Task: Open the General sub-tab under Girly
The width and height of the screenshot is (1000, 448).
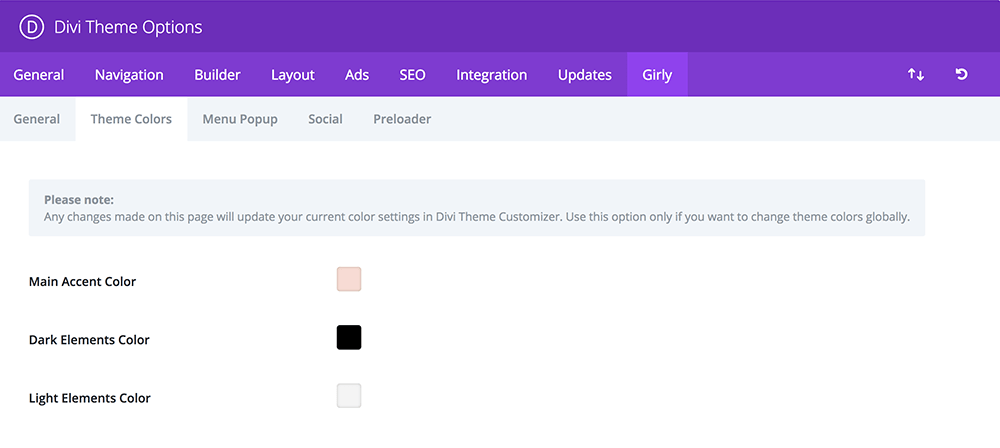Action: tap(37, 119)
